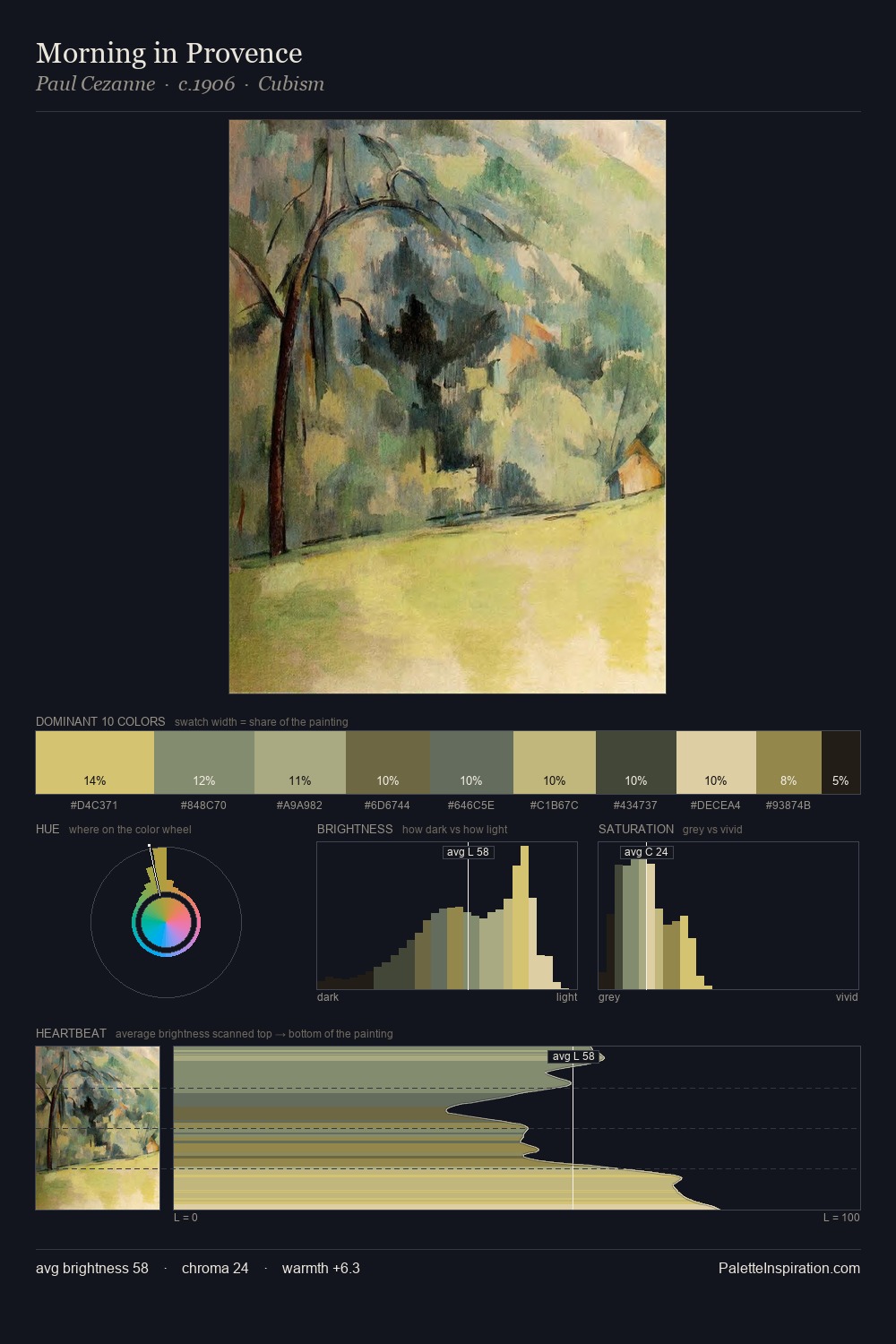Click the '#434737' hex code text

point(635,806)
